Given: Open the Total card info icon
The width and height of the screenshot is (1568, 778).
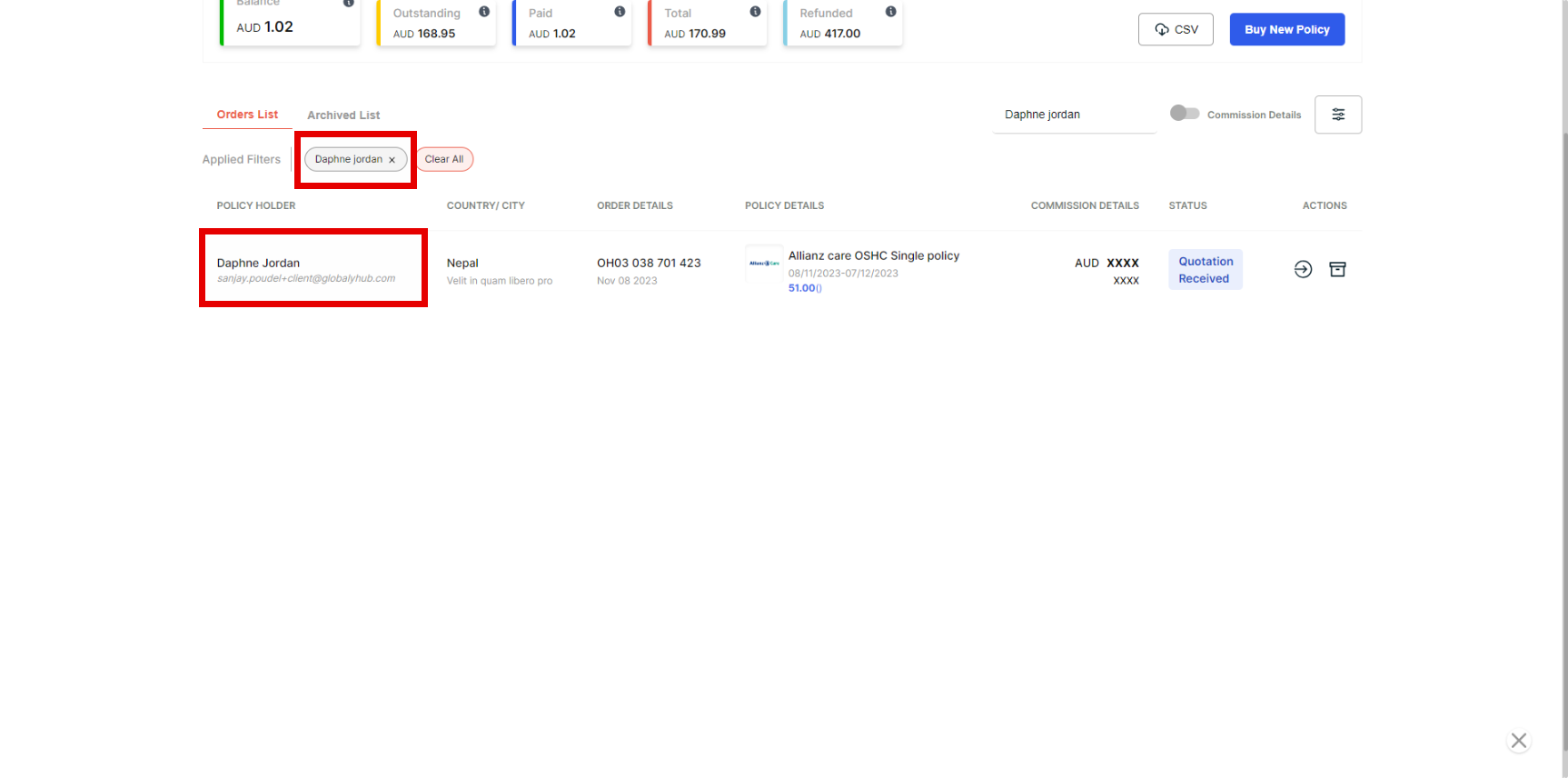Looking at the screenshot, I should tap(755, 12).
